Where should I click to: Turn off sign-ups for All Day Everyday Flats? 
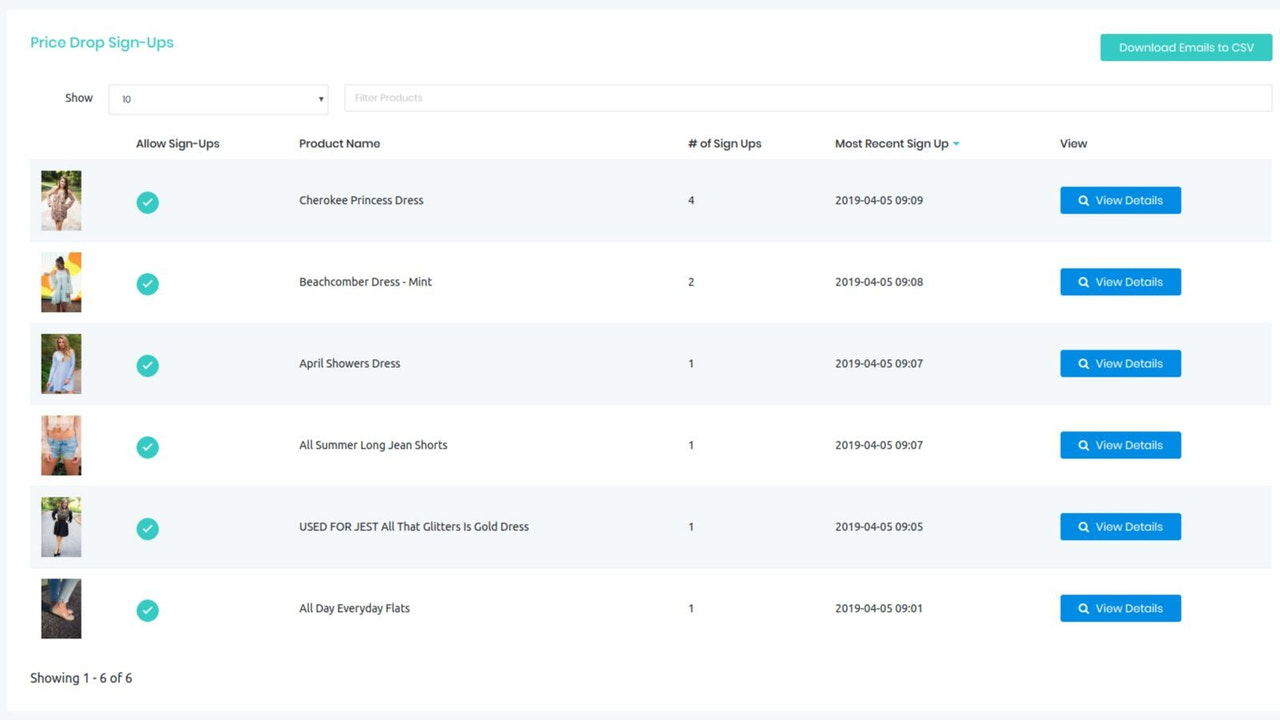click(x=147, y=610)
